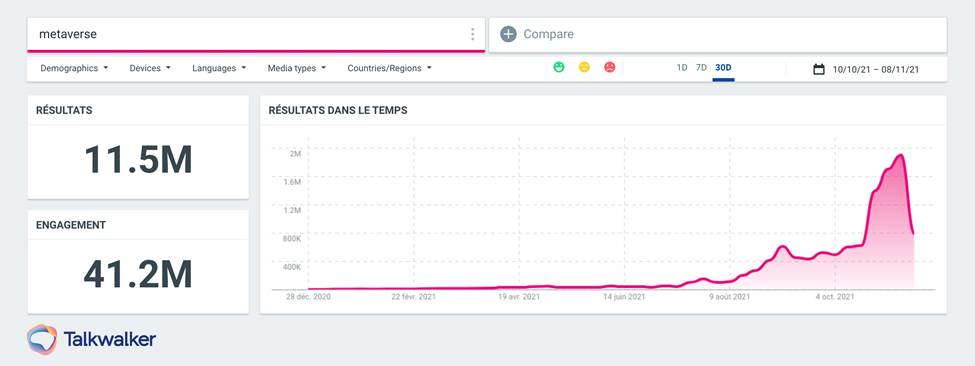Click the 22 févr. 2021 axis label

coord(414,297)
